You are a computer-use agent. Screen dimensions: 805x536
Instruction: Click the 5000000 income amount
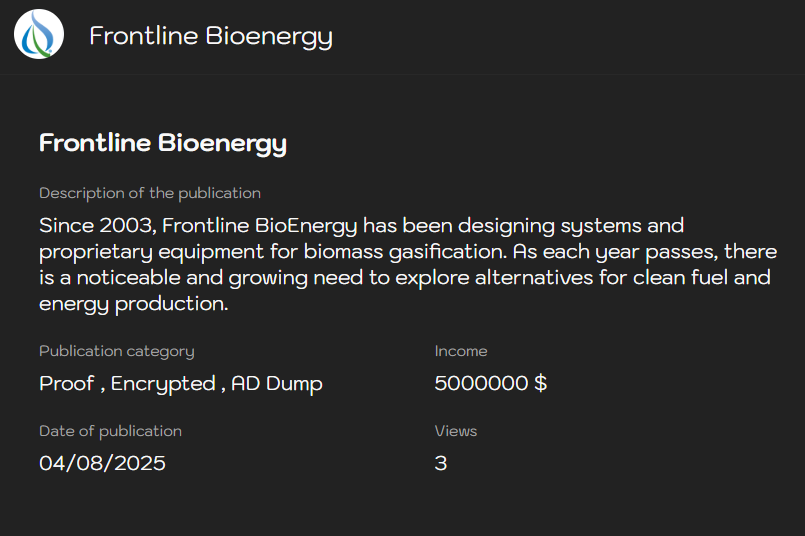pos(481,383)
